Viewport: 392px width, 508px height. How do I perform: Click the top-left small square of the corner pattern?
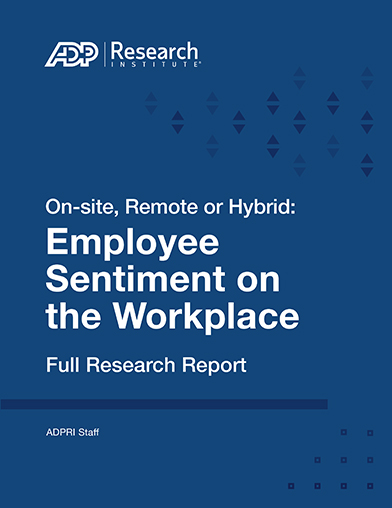344,432
